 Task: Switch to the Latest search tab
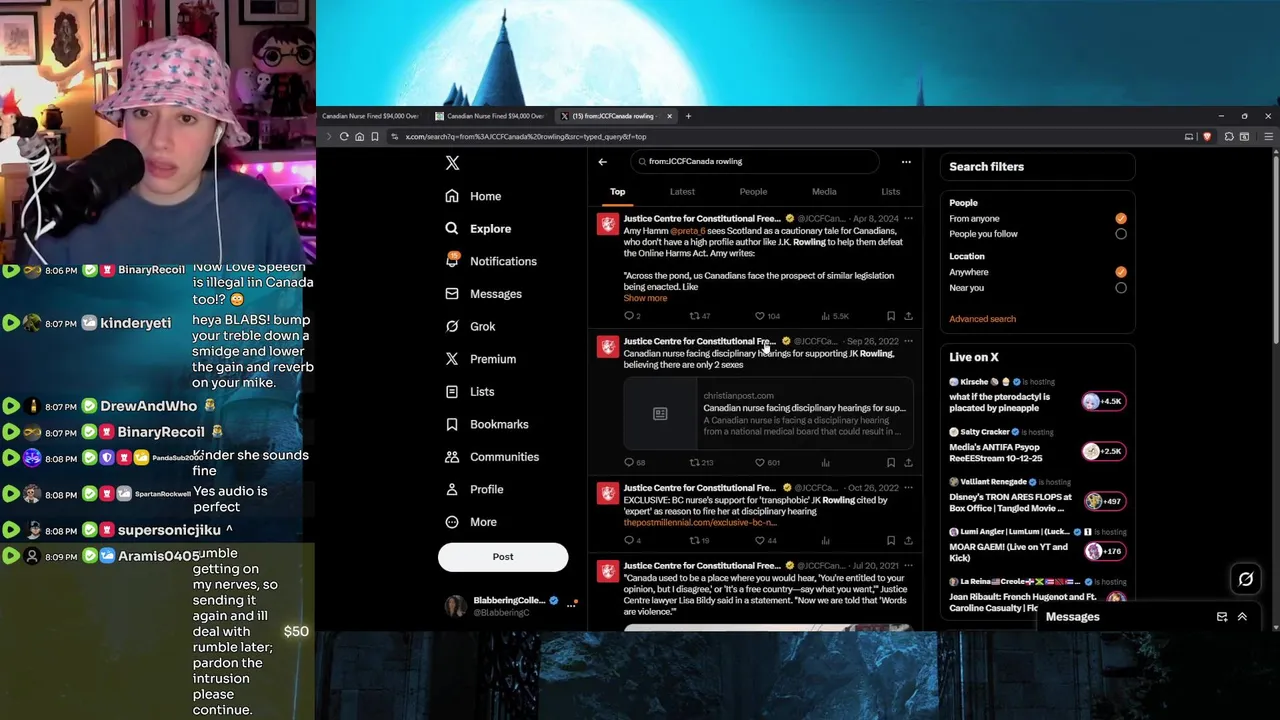682,192
